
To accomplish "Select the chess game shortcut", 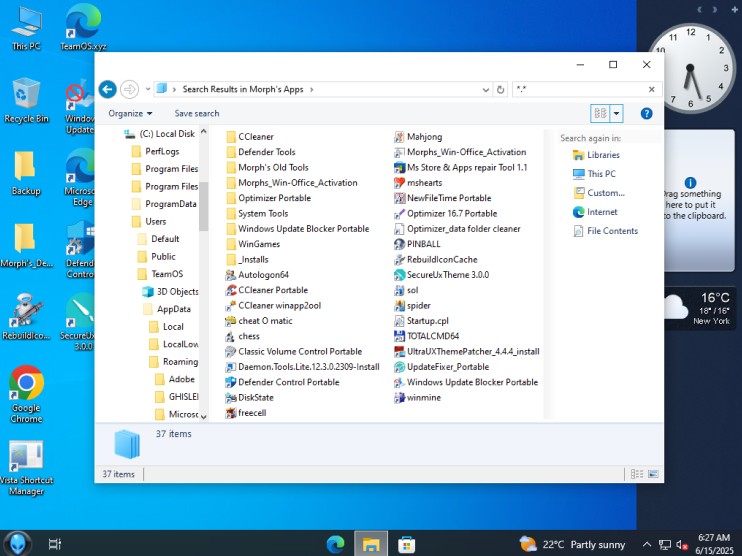I will (243, 336).
